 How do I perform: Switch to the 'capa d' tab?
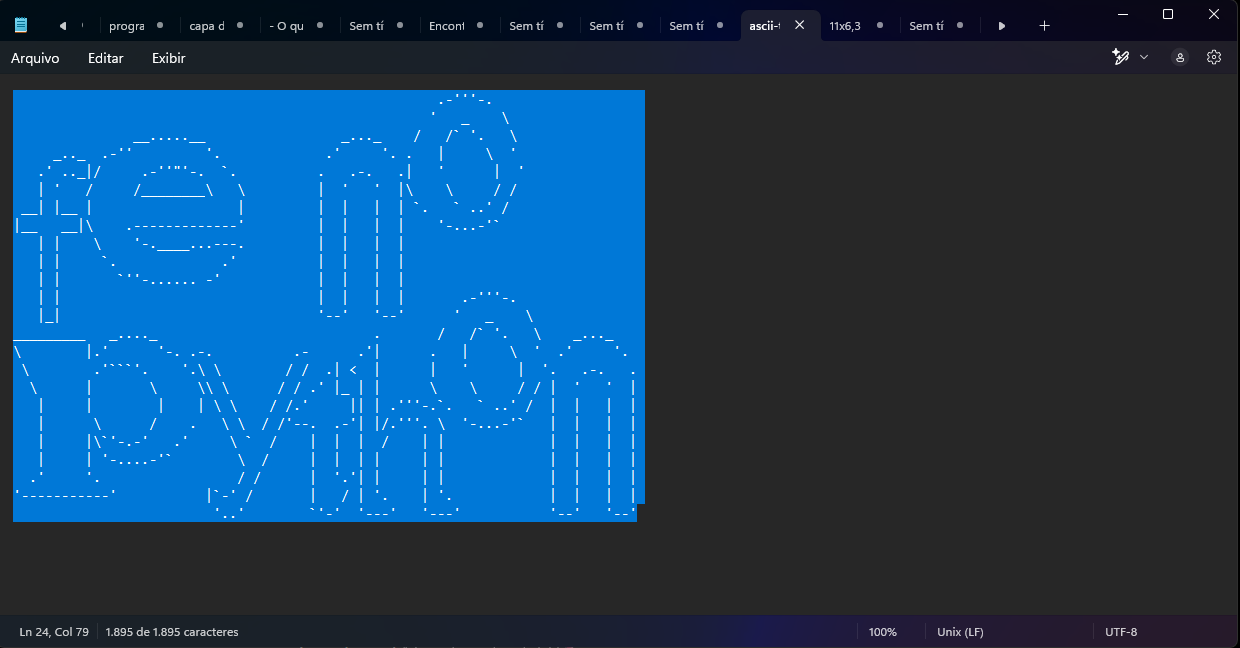(206, 26)
